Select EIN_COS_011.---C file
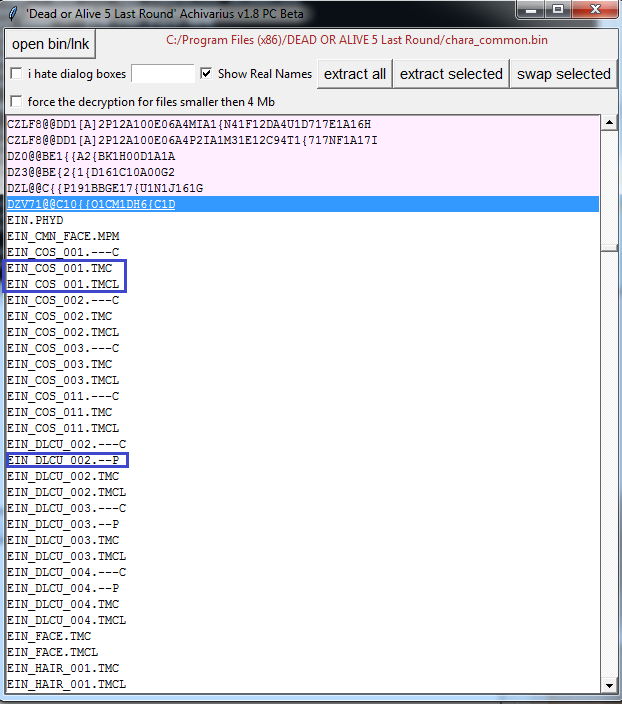Viewport: 622px width, 704px height. tap(303, 396)
